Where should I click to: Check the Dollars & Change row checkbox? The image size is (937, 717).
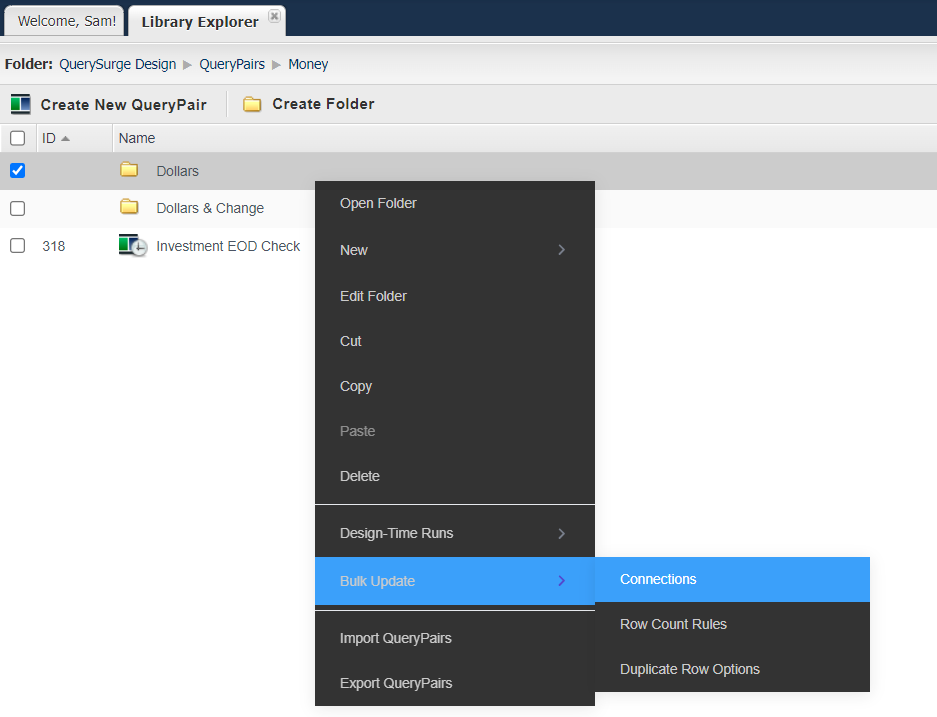[x=18, y=209]
